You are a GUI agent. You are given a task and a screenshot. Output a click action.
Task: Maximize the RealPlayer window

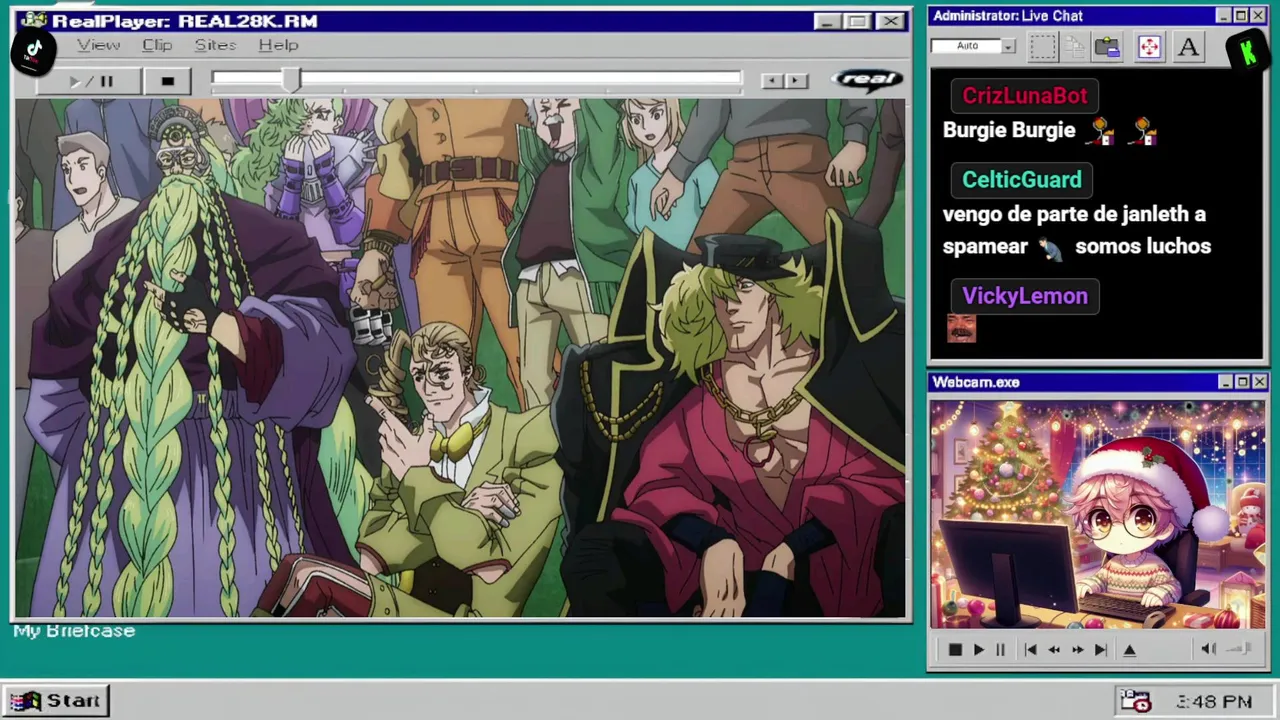858,21
